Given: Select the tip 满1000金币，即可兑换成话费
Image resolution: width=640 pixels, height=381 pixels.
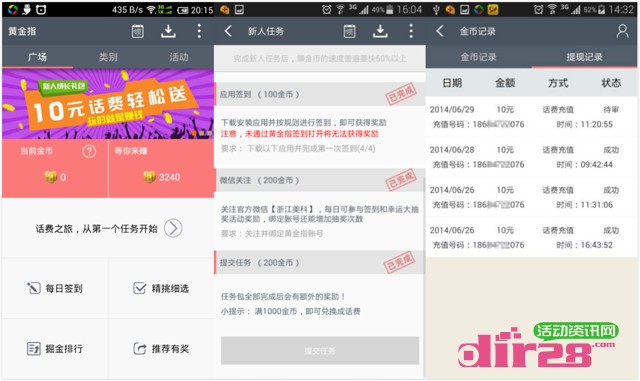Looking at the screenshot, I should 307,311.
